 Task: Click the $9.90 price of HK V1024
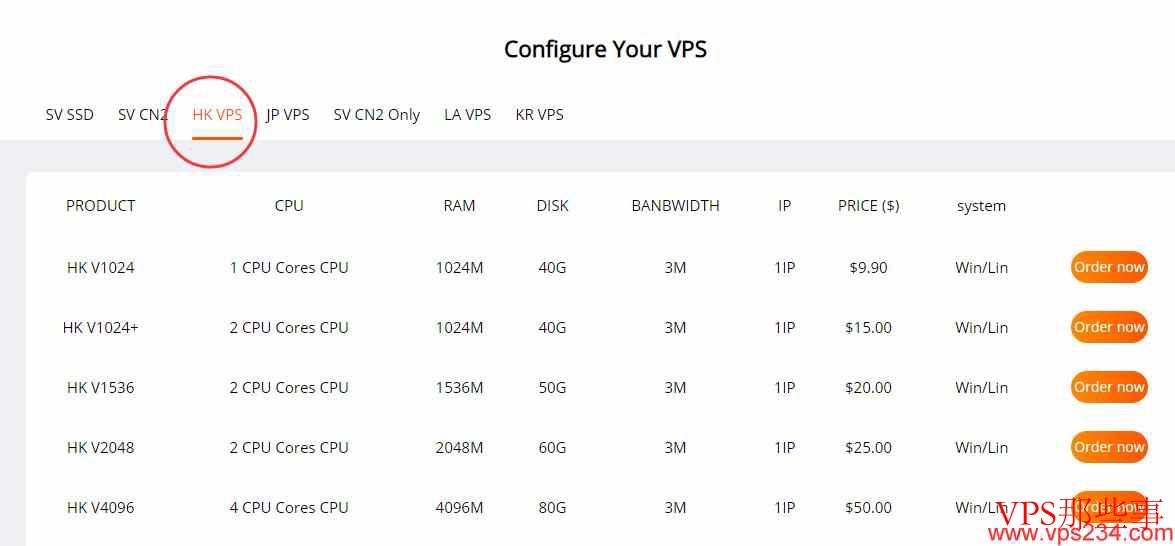coord(869,267)
